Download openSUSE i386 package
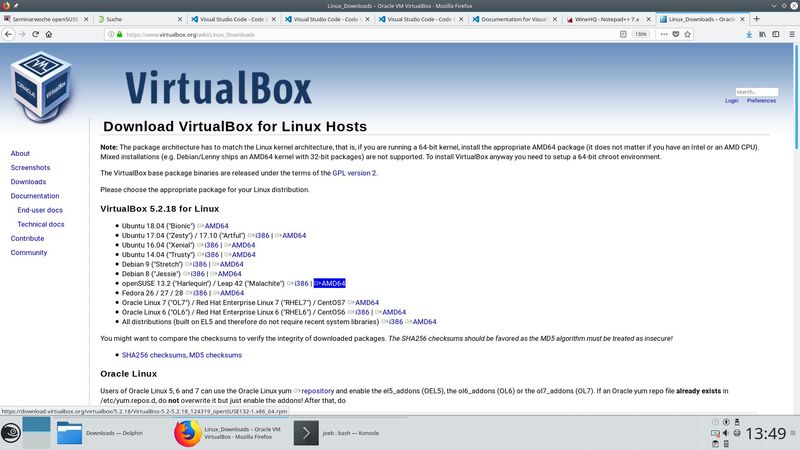The width and height of the screenshot is (800, 450). pyautogui.click(x=302, y=283)
